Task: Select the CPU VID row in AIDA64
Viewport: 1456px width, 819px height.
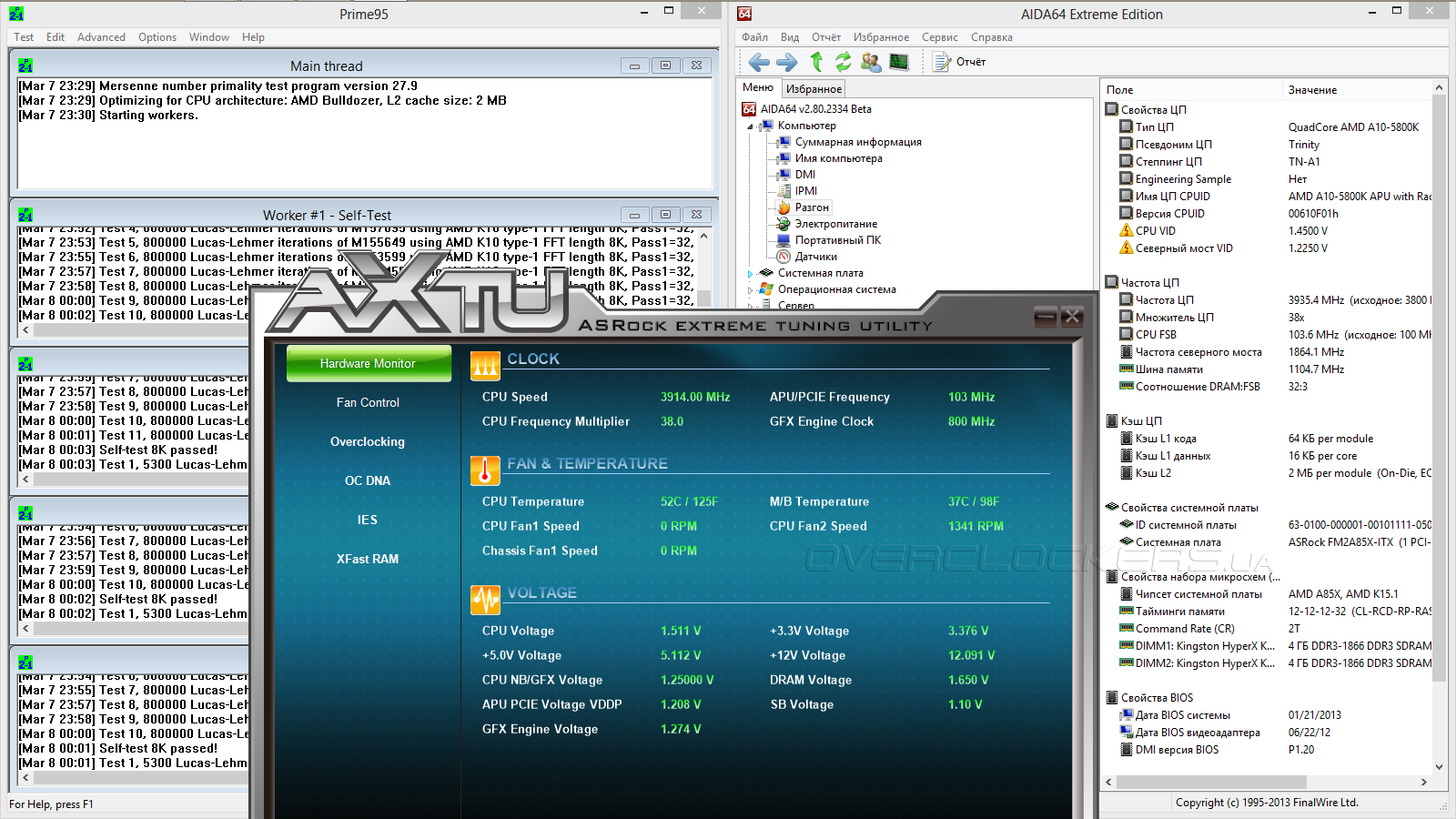Action: (1269, 231)
